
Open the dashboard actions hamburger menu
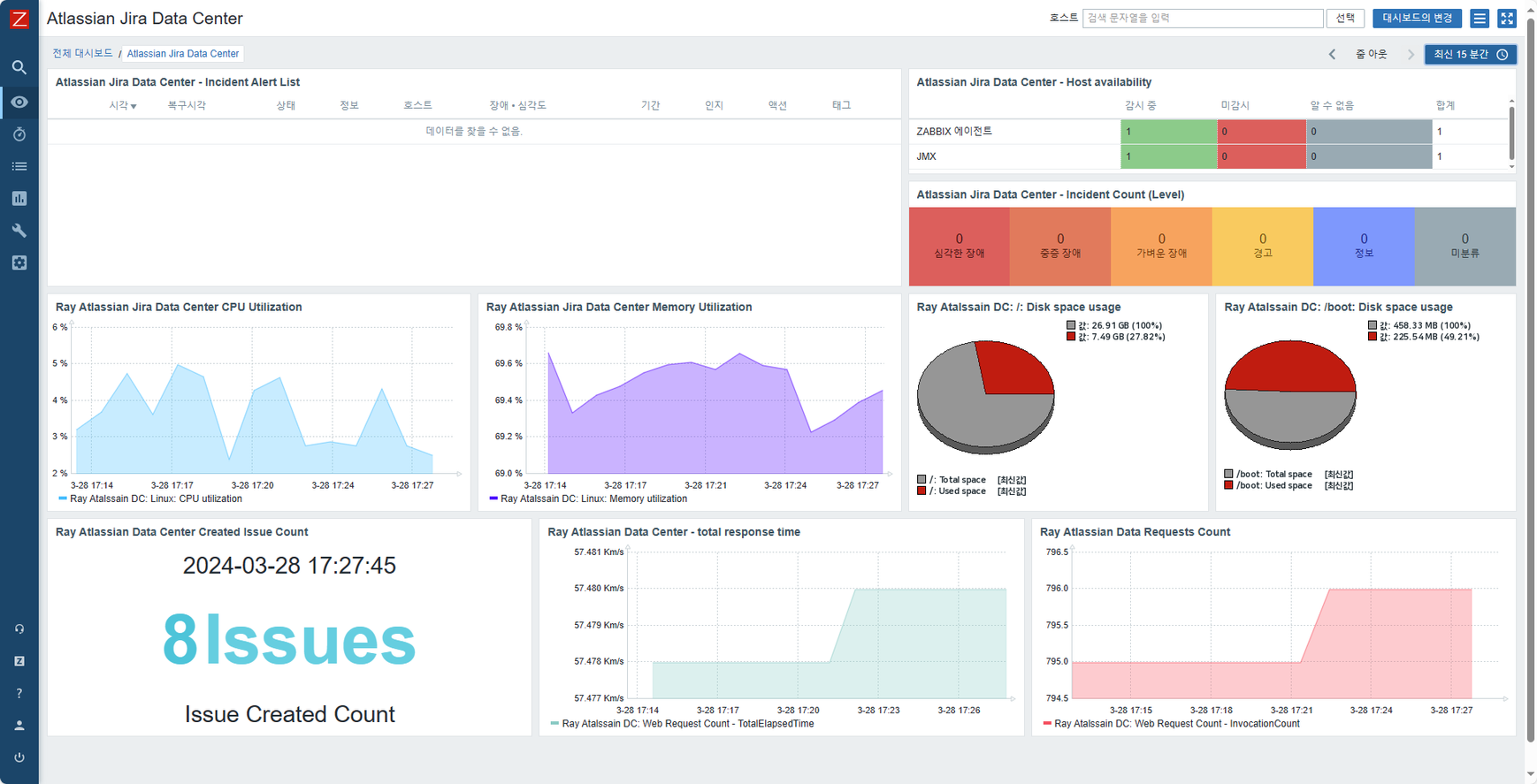pos(1480,18)
